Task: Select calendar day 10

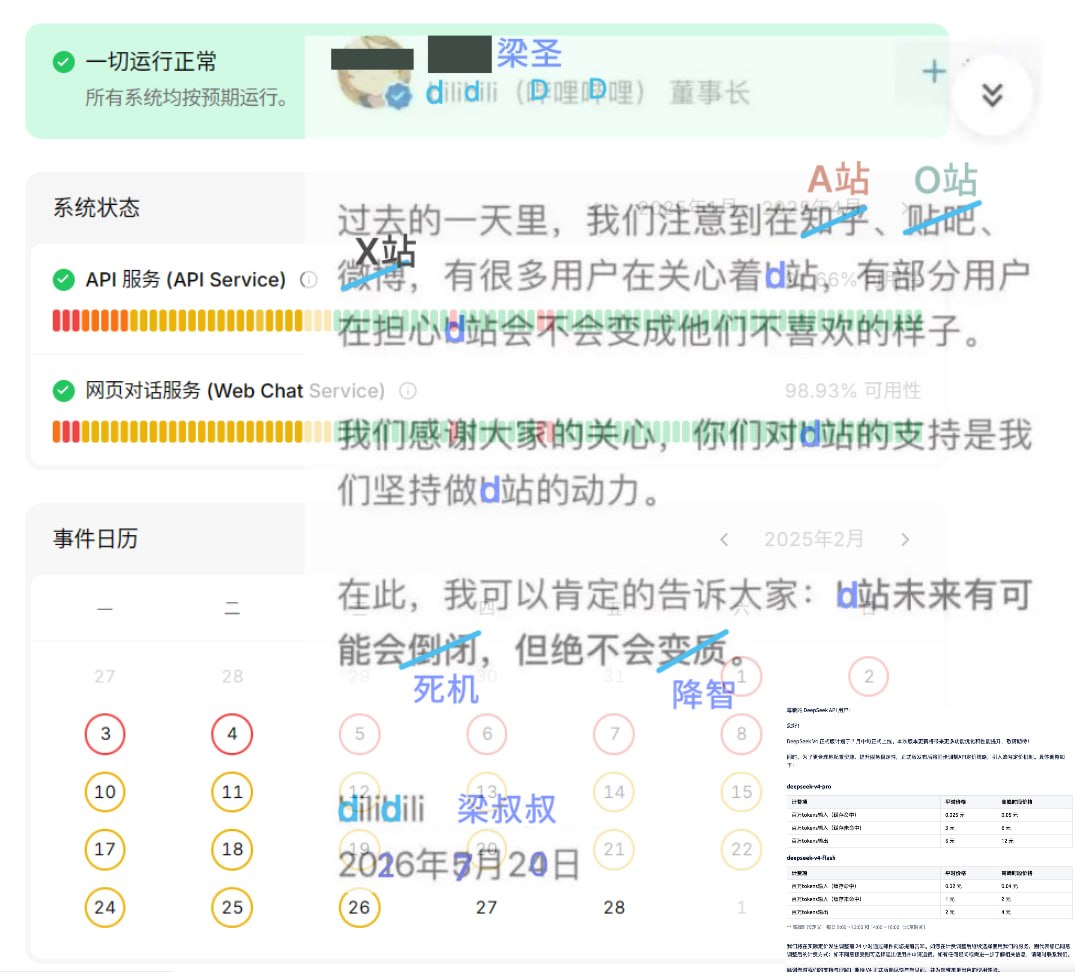Action: 105,791
